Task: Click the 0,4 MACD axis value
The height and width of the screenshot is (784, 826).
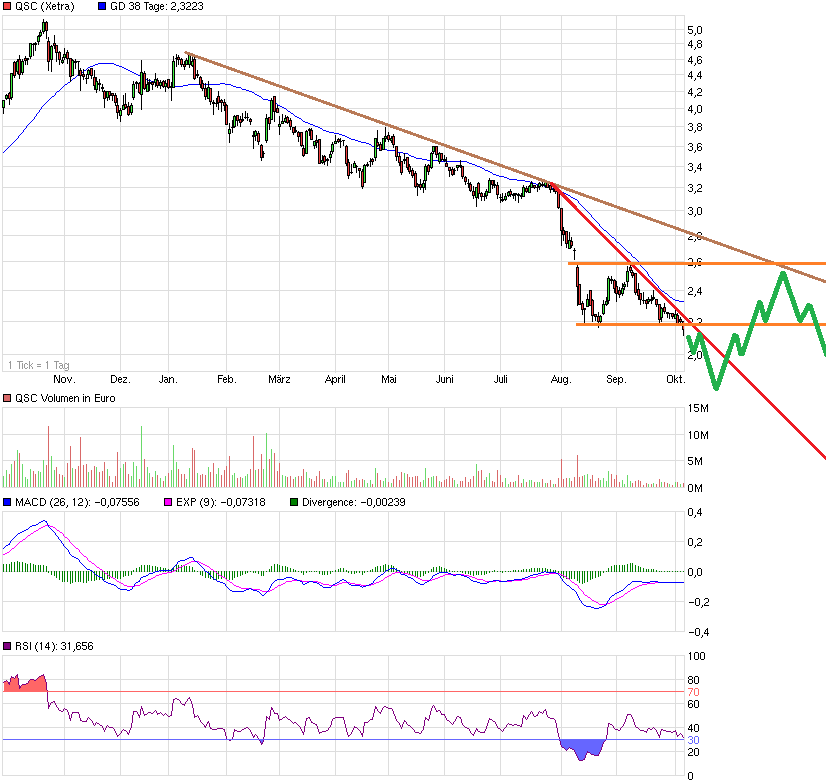Action: tap(695, 512)
